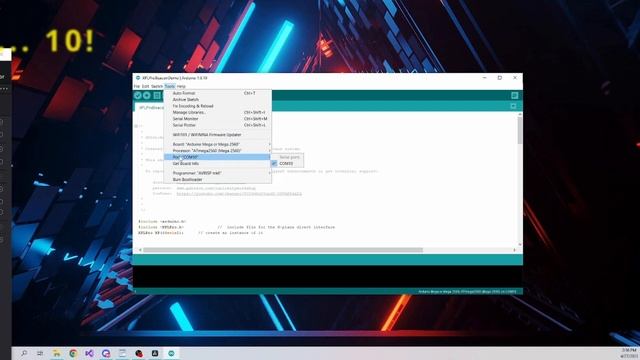Click the New sketch toolbar icon
640x360 pixels.
pyautogui.click(x=157, y=96)
